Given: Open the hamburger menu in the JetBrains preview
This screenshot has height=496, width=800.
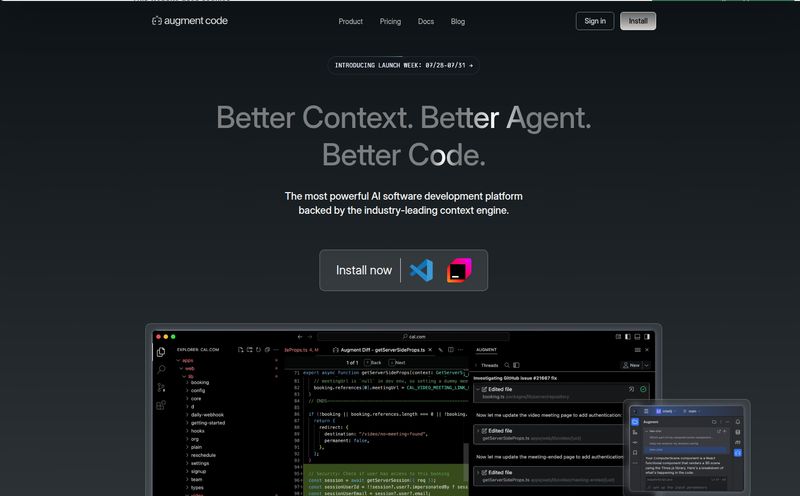Looking at the screenshot, I should coord(646,411).
